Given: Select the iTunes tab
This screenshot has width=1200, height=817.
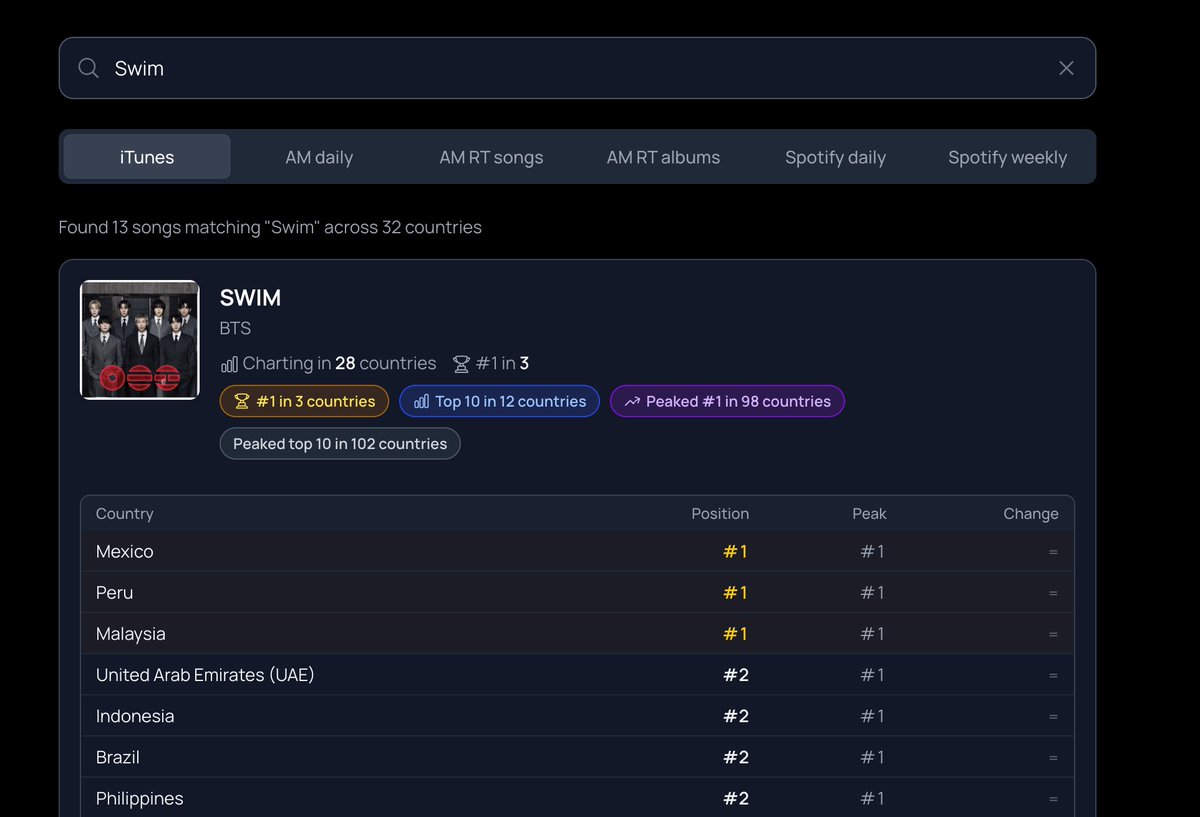Looking at the screenshot, I should [x=147, y=157].
